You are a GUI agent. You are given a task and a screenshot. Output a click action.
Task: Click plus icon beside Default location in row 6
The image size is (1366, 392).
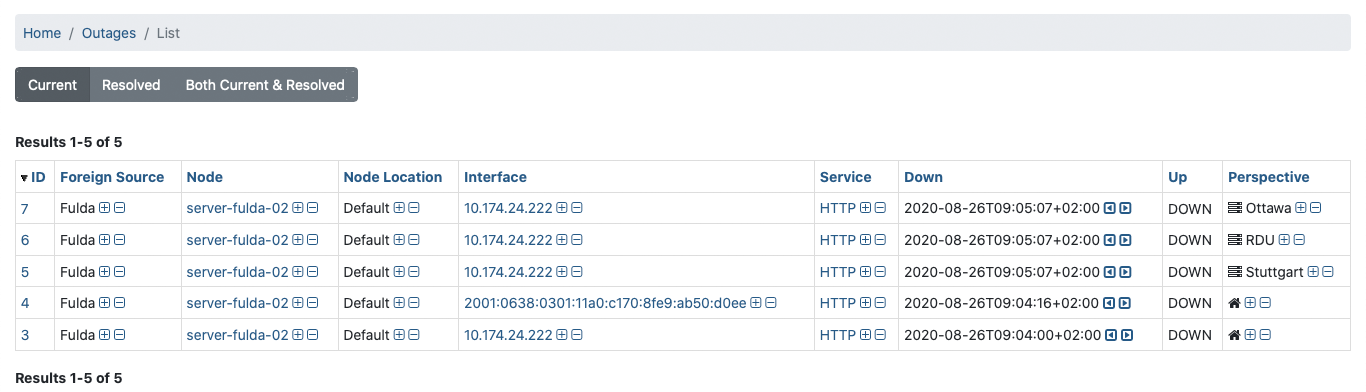point(399,240)
